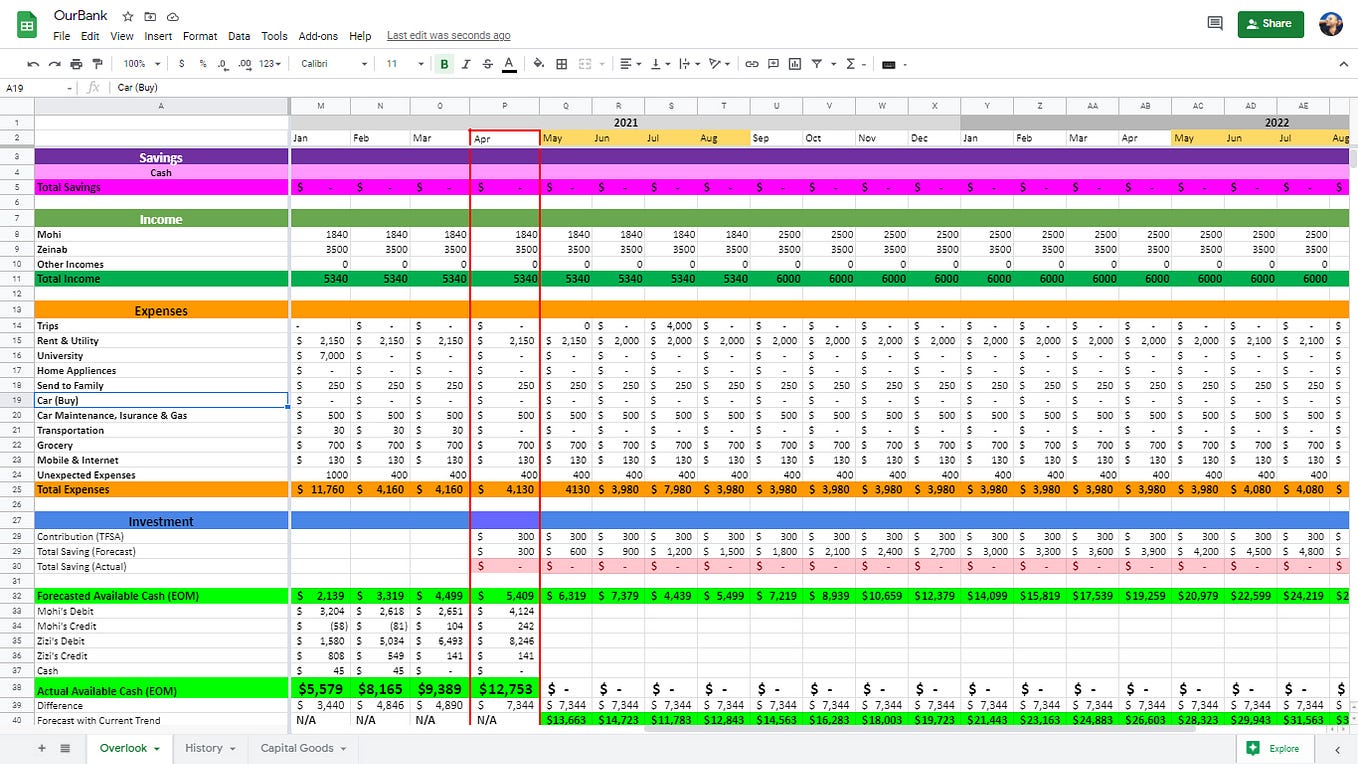Click the Insert comment icon
Viewport: 1358px width, 764px height.
[773, 64]
